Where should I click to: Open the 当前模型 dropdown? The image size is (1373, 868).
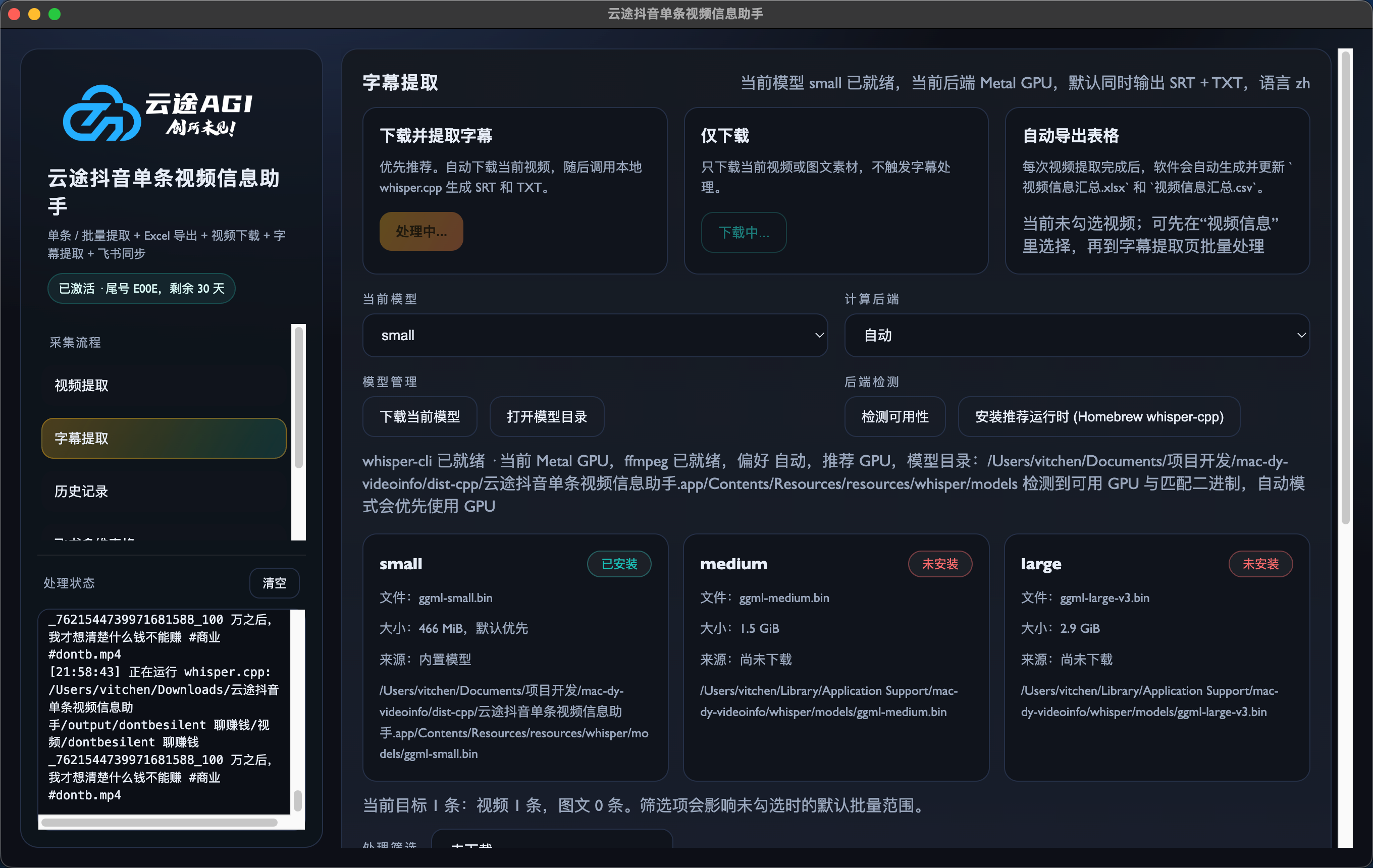click(x=595, y=335)
